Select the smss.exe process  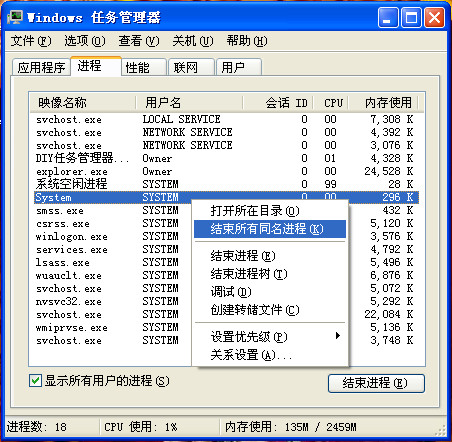coord(113,210)
